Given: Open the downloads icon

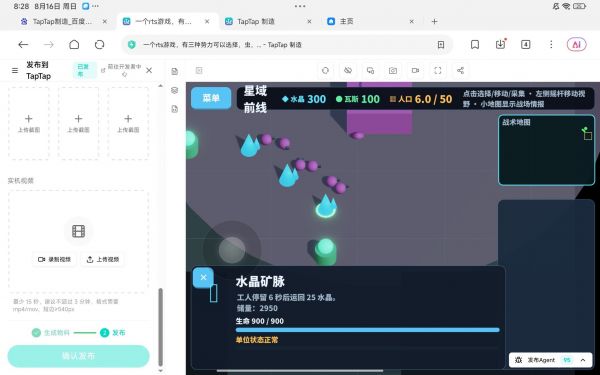Looking at the screenshot, I should pyautogui.click(x=500, y=44).
